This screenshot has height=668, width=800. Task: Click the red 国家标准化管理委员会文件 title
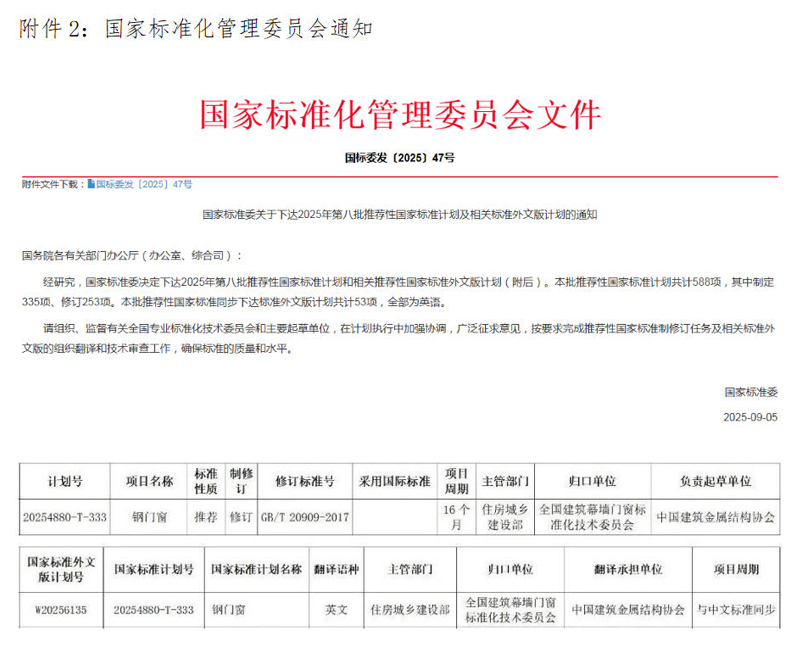(400, 114)
